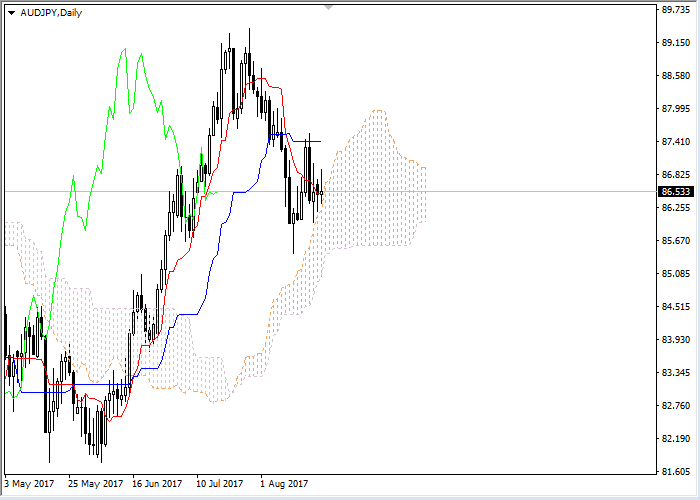The height and width of the screenshot is (500, 700).
Task: Click the current price label 86.533
Action: (x=676, y=192)
